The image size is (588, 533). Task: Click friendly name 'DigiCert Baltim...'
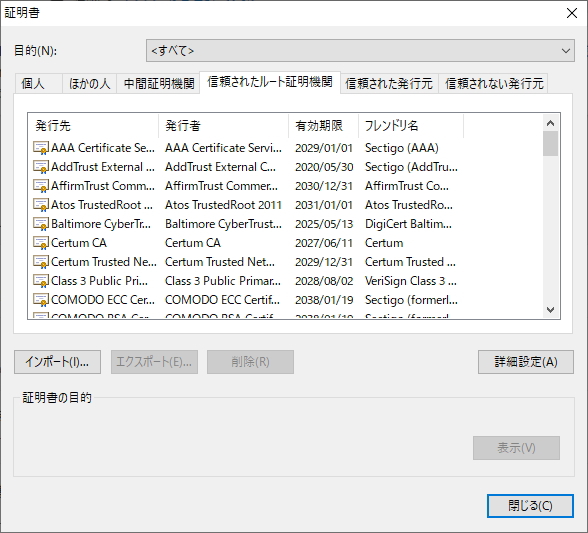point(408,224)
